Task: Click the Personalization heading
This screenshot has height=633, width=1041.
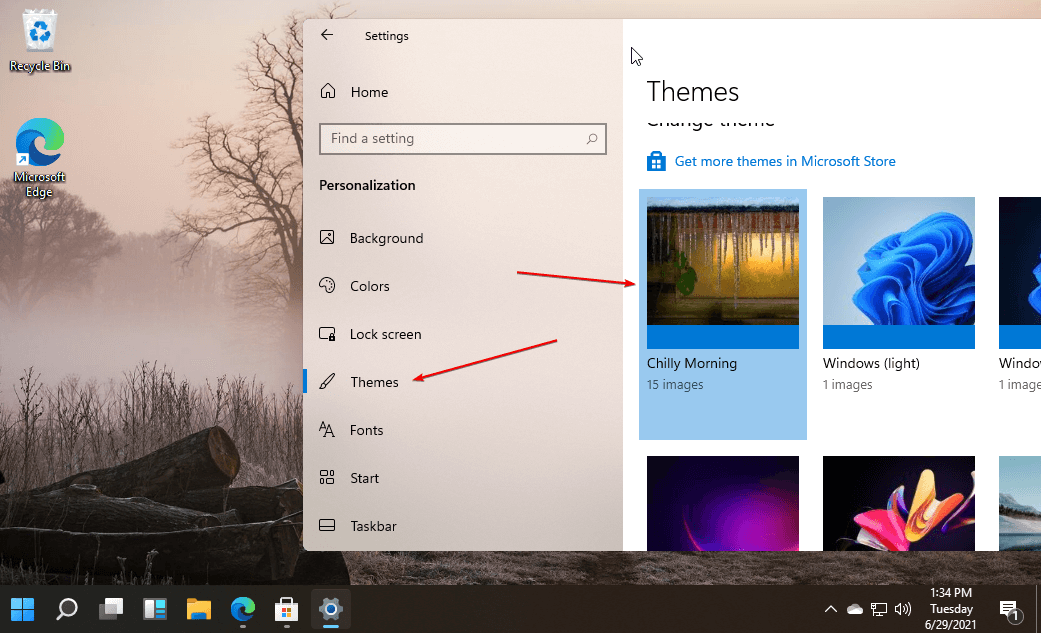Action: click(x=367, y=185)
